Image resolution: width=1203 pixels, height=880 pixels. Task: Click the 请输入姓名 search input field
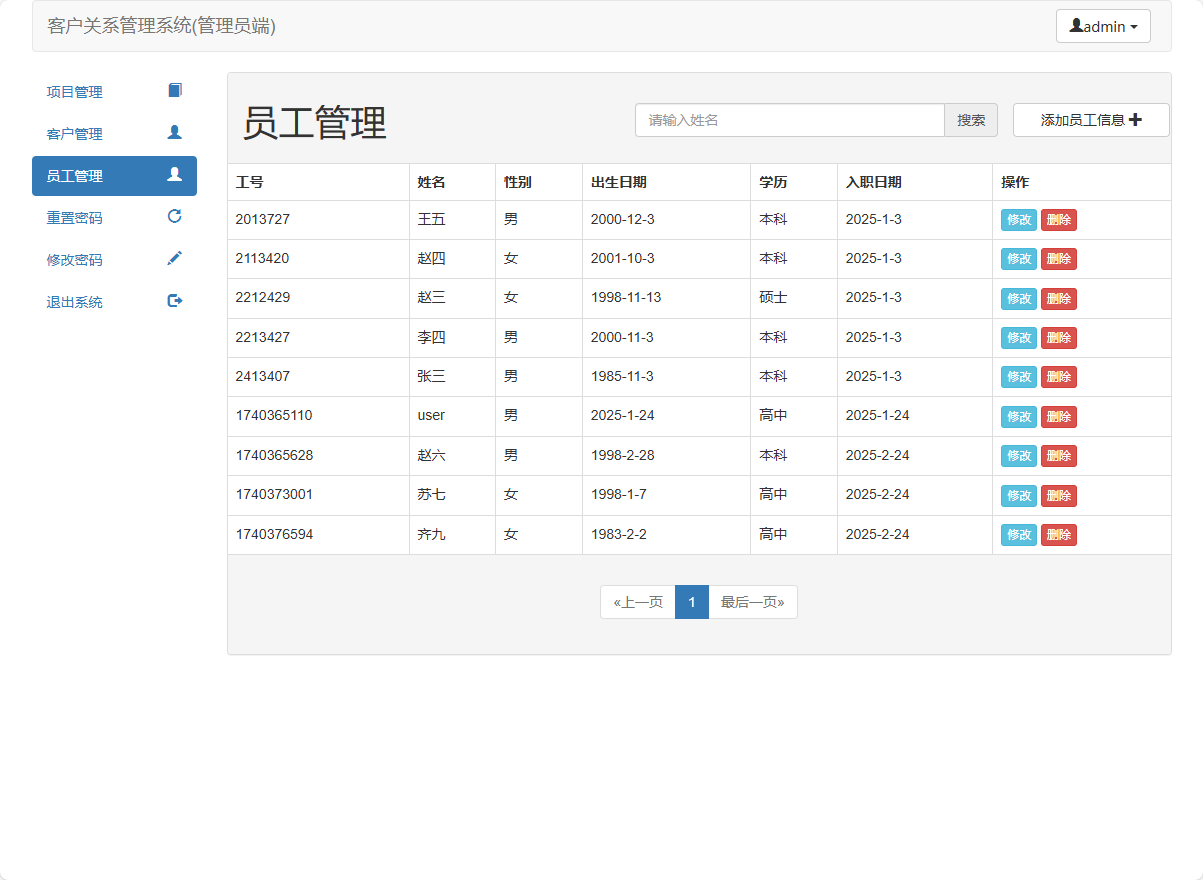point(790,119)
